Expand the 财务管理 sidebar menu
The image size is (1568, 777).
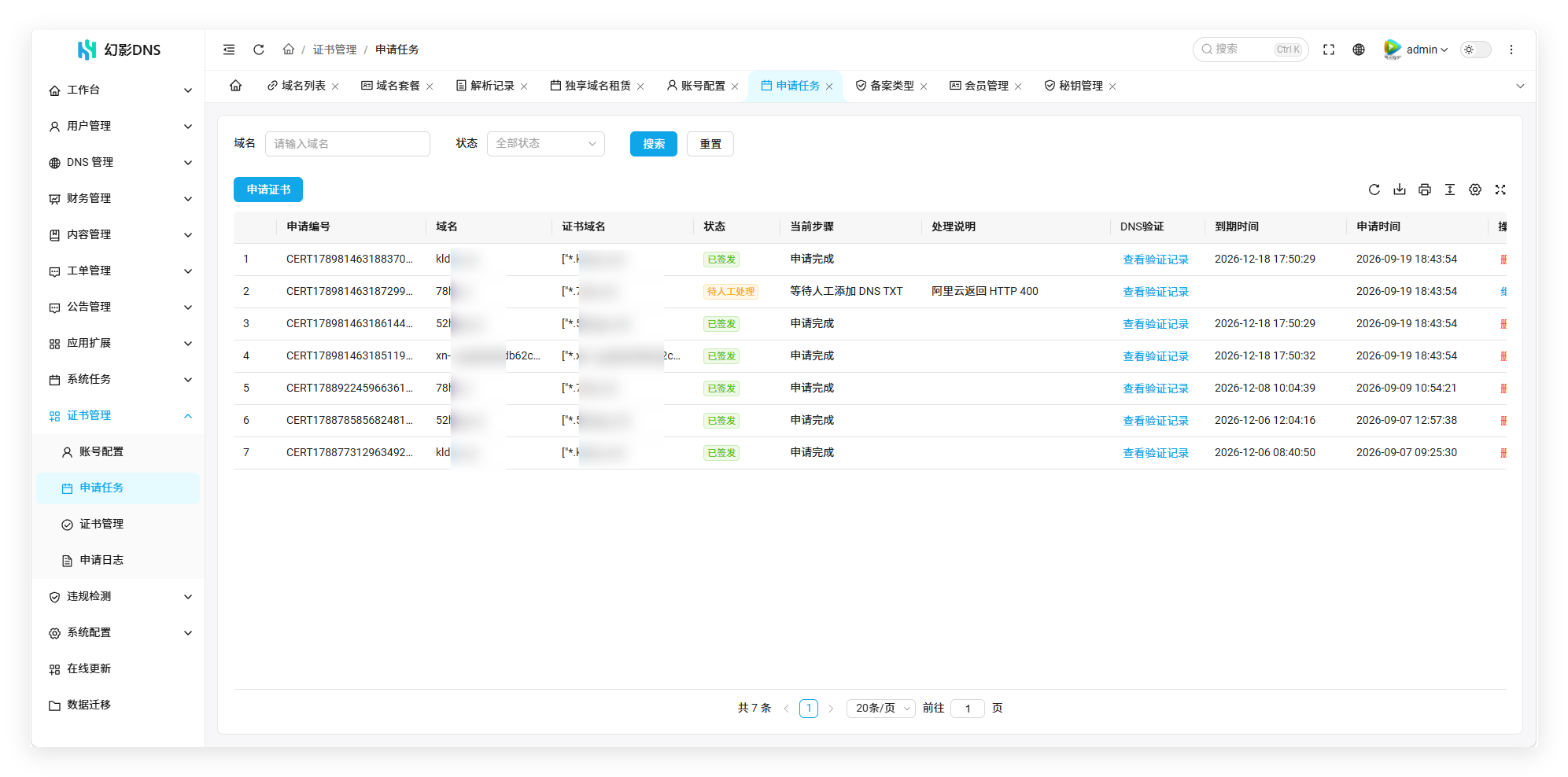(120, 198)
